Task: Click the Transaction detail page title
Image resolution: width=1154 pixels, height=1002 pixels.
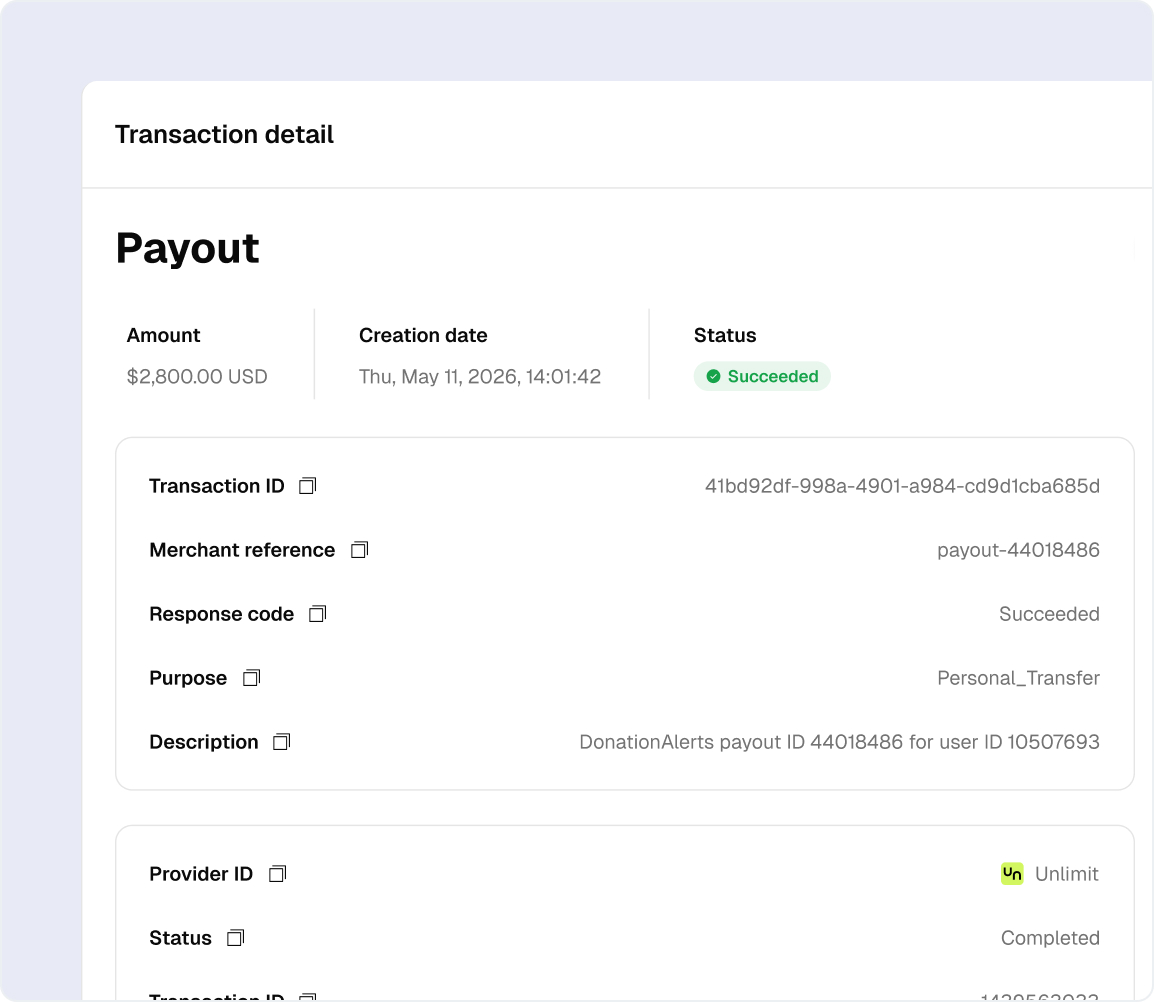Action: (224, 135)
